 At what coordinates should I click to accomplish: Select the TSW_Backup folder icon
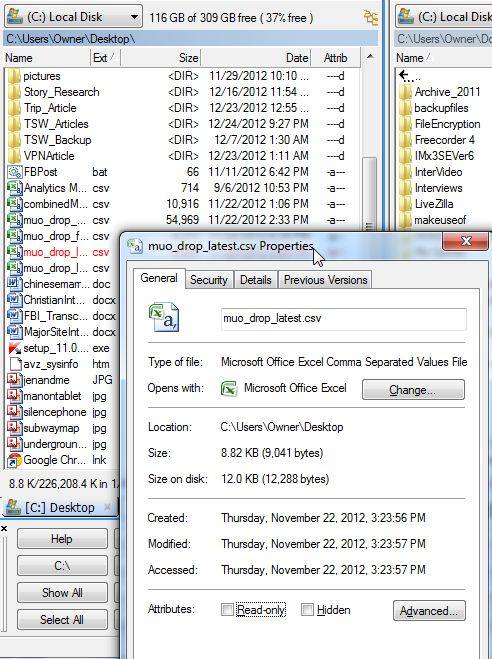[x=14, y=140]
